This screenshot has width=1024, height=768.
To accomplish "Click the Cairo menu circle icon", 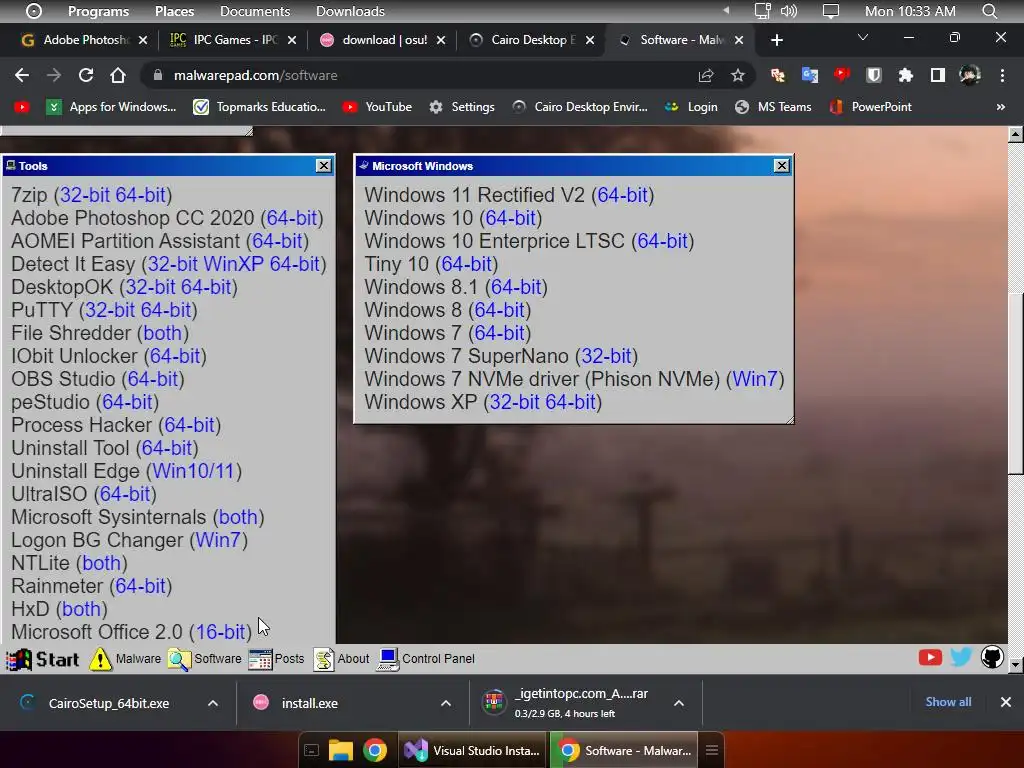I will tap(33, 11).
